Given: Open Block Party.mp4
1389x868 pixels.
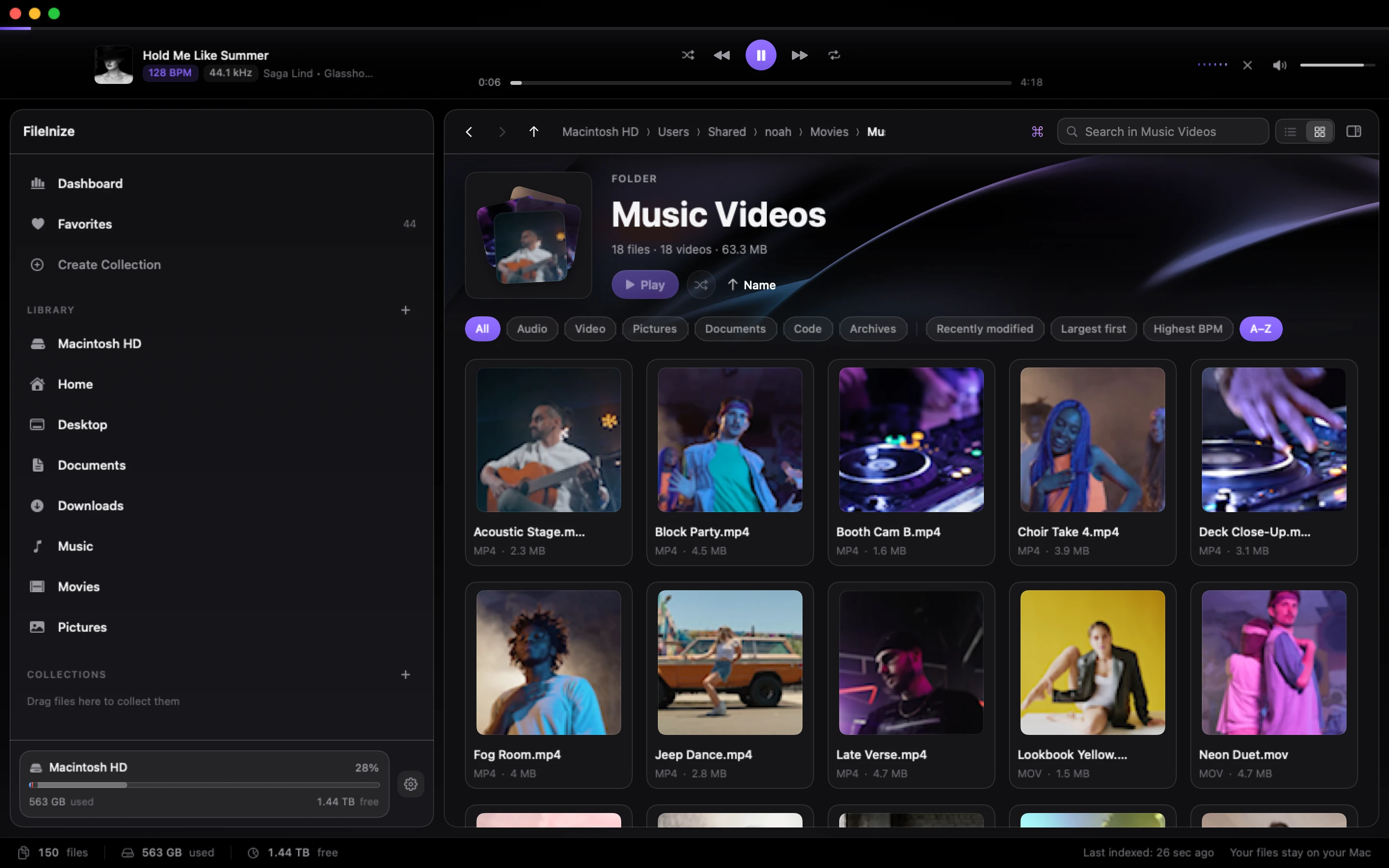Looking at the screenshot, I should (x=730, y=463).
